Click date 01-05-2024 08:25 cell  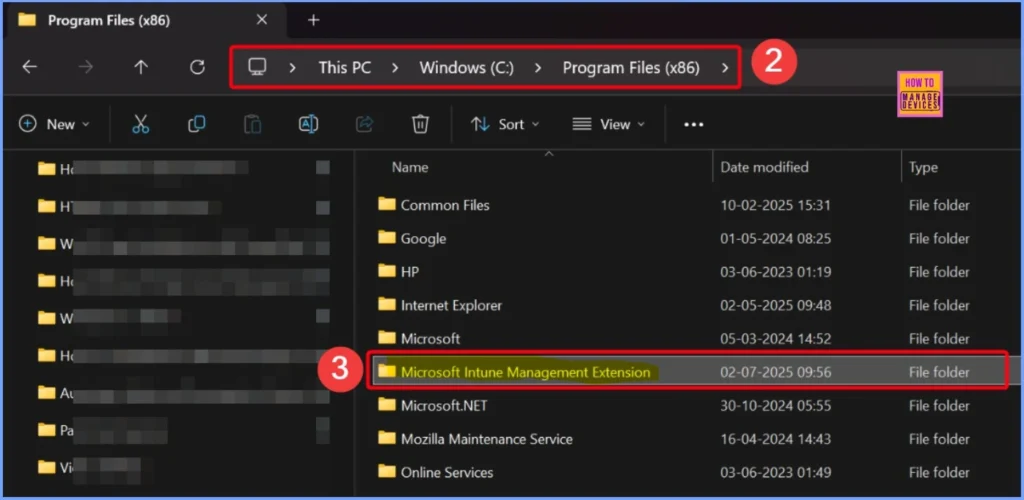click(x=775, y=238)
